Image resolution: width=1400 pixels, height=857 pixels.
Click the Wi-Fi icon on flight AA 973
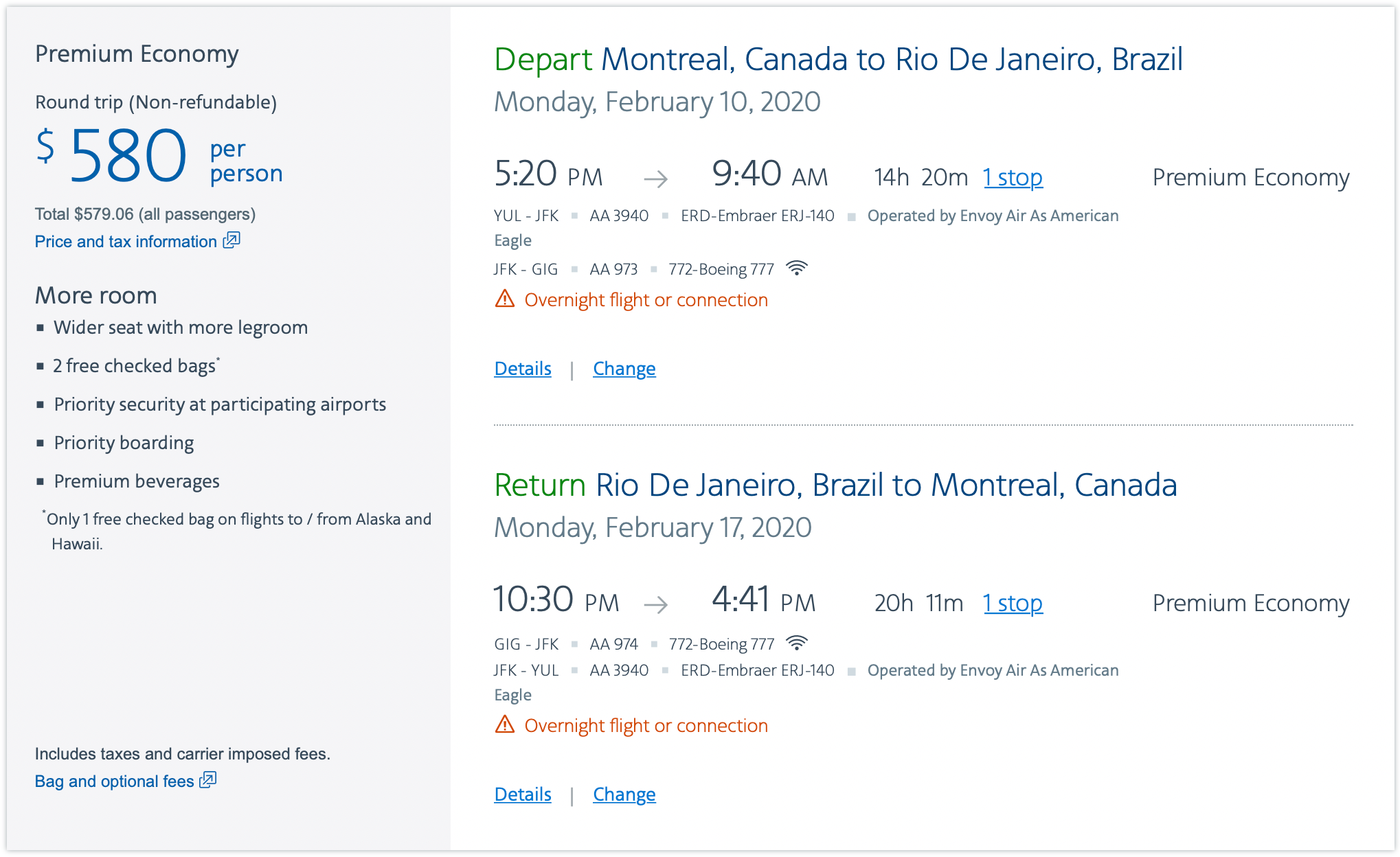coord(797,268)
